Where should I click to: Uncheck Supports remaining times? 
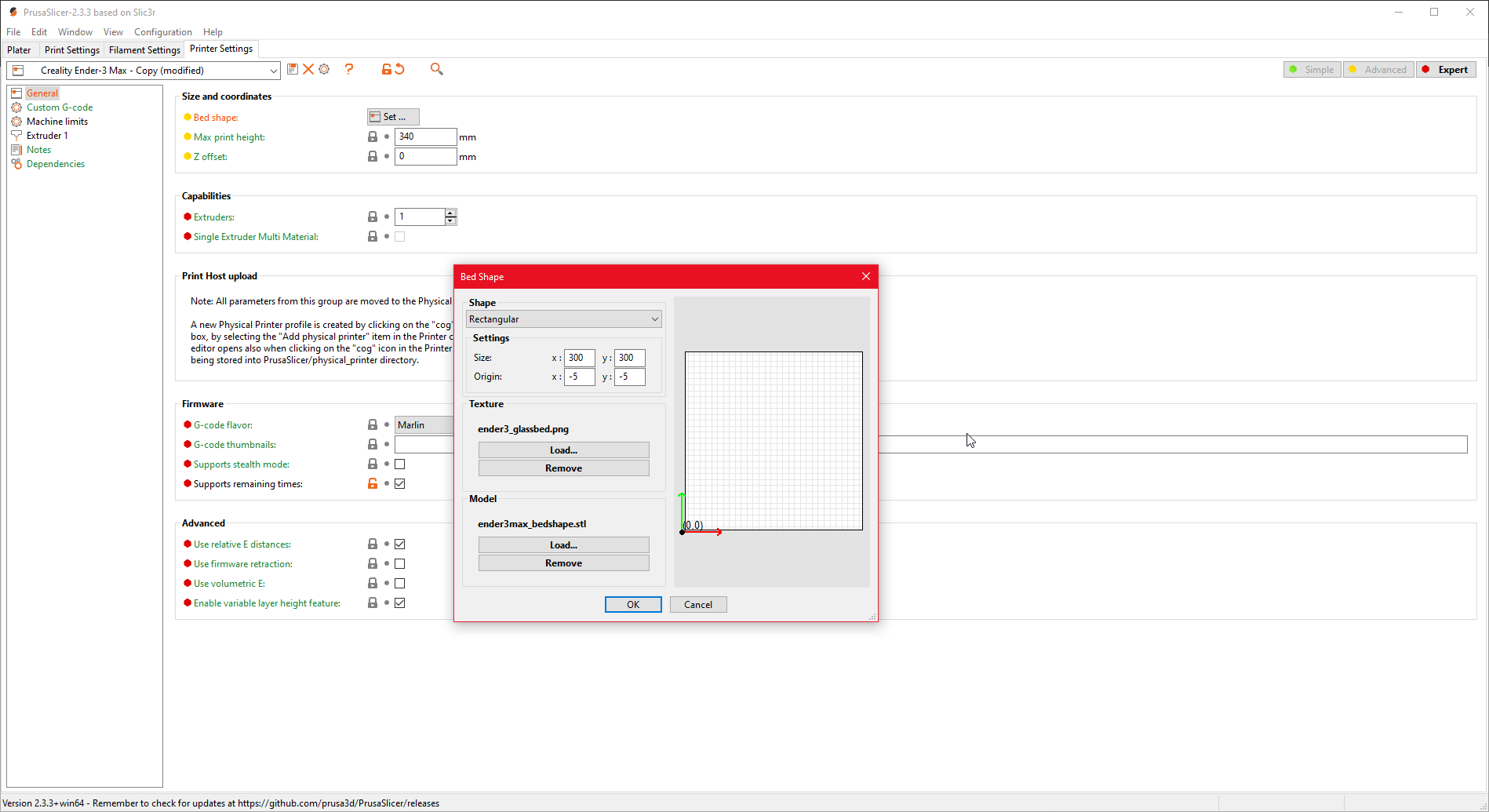400,483
